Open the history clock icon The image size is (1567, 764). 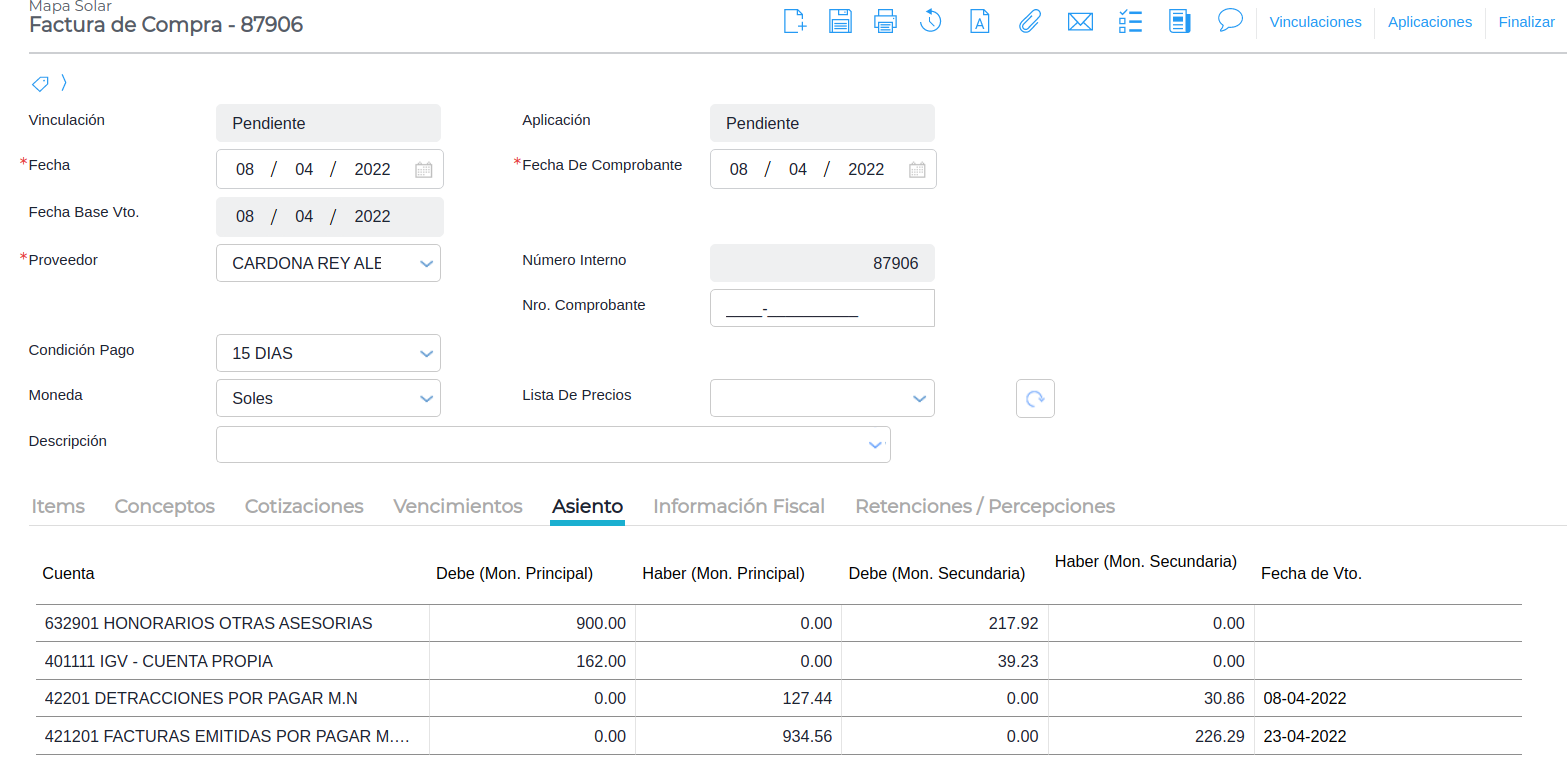(x=931, y=21)
